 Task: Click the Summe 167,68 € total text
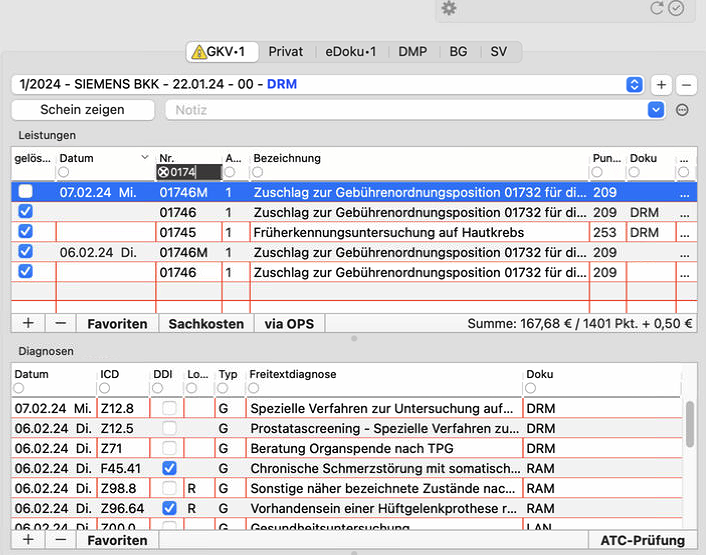(580, 324)
